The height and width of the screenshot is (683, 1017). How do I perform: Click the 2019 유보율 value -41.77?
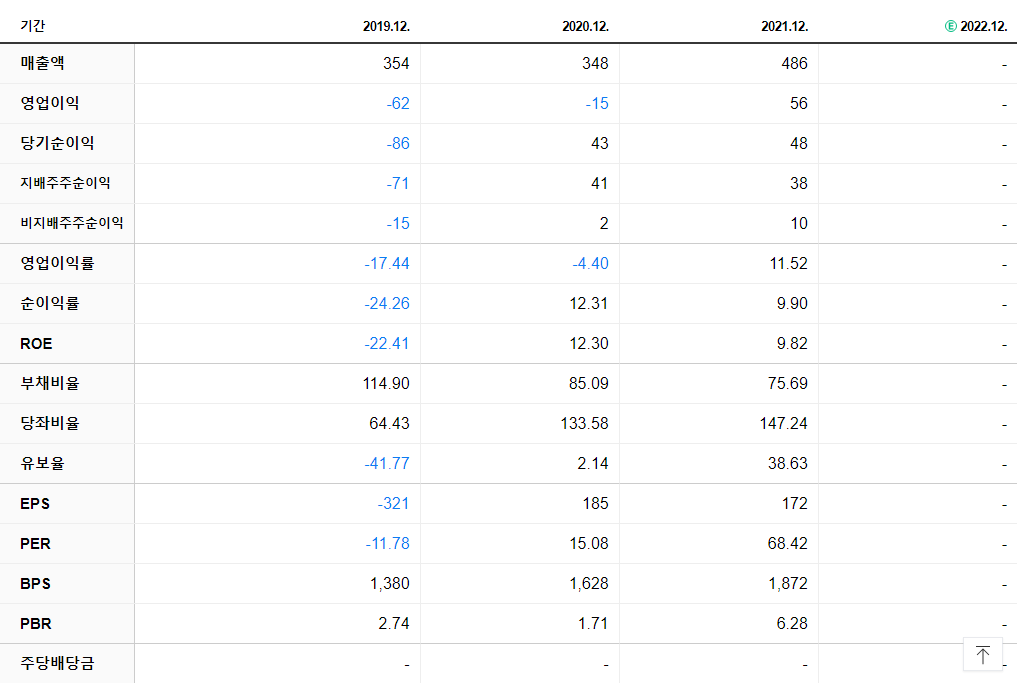click(387, 464)
